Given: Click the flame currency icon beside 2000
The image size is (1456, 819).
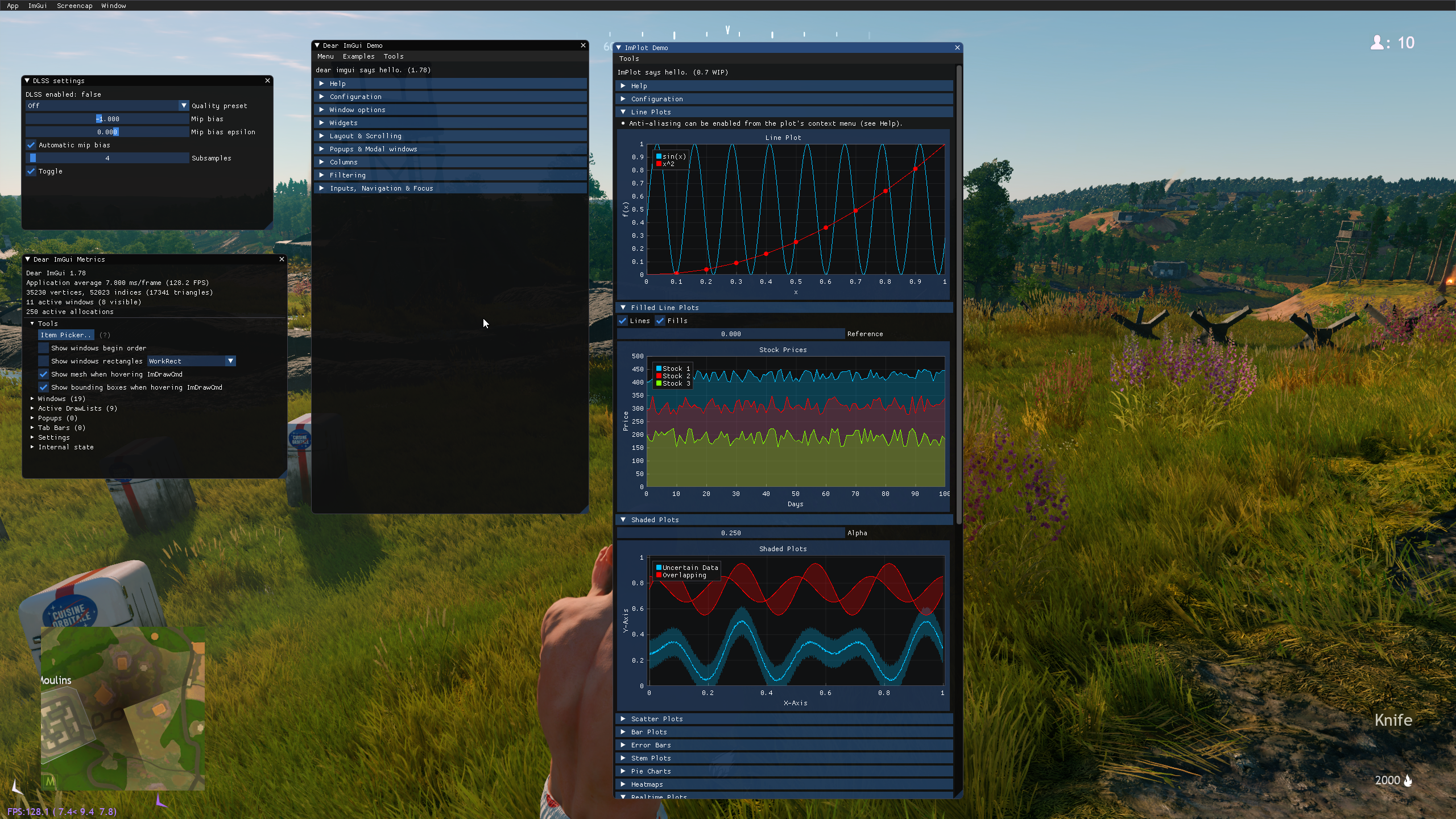Looking at the screenshot, I should click(x=1408, y=780).
